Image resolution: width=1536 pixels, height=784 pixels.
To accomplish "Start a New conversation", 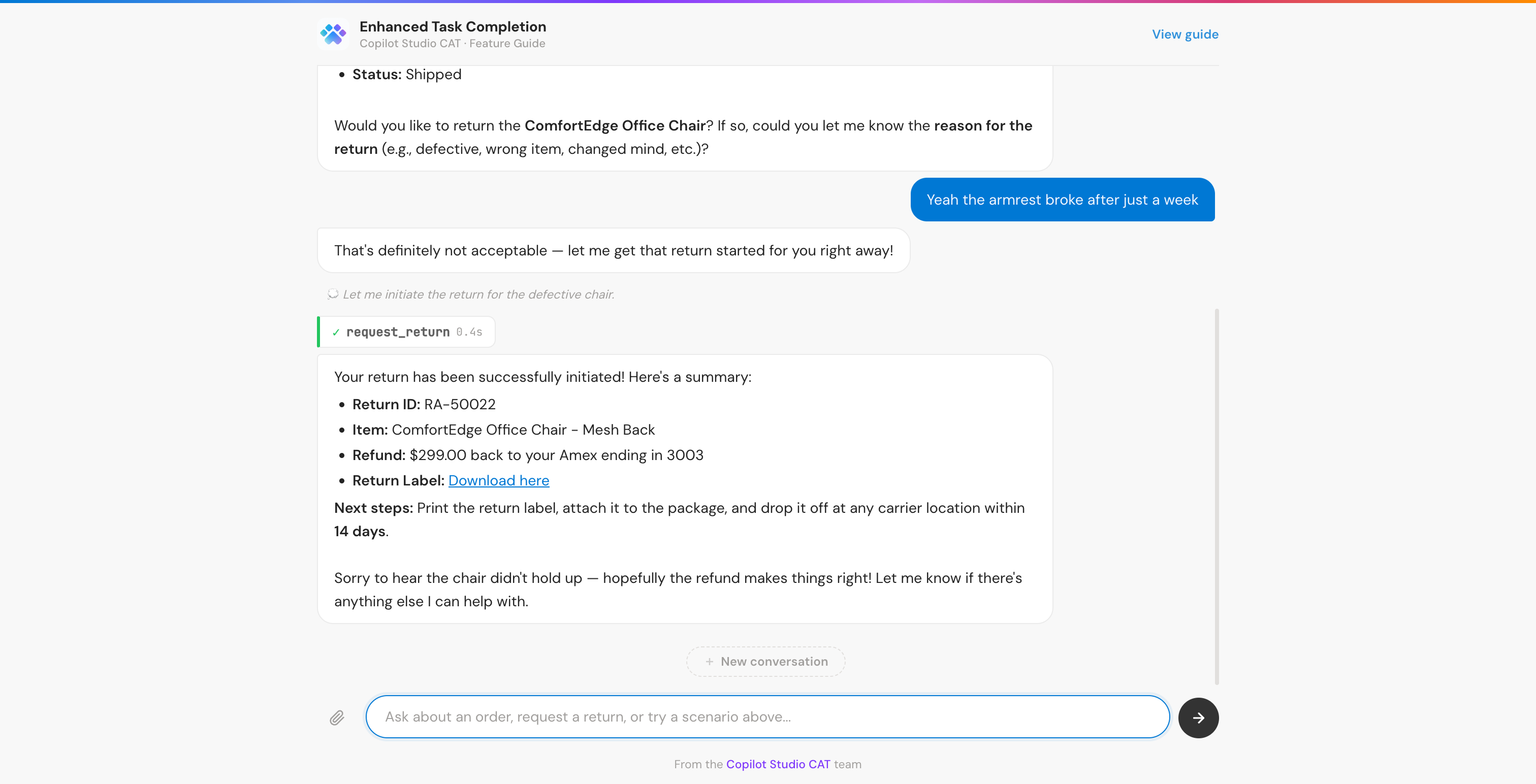I will [x=765, y=661].
